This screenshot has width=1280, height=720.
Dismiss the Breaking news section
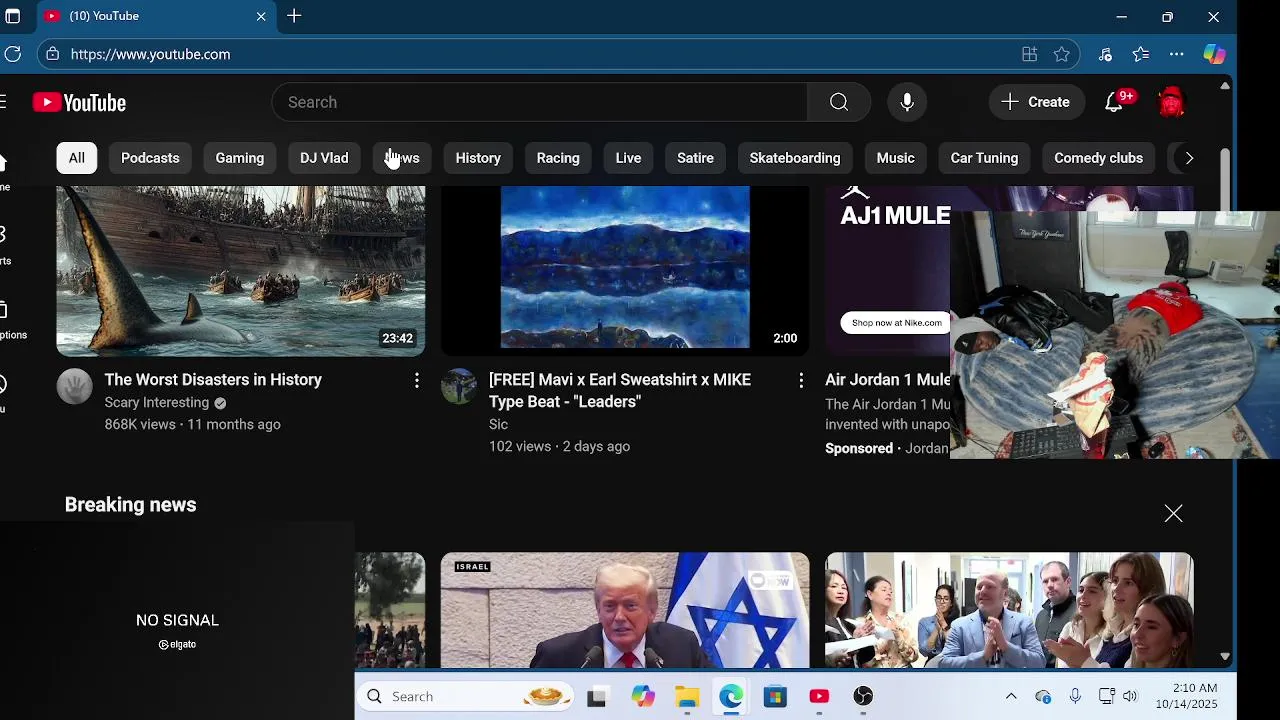1173,513
